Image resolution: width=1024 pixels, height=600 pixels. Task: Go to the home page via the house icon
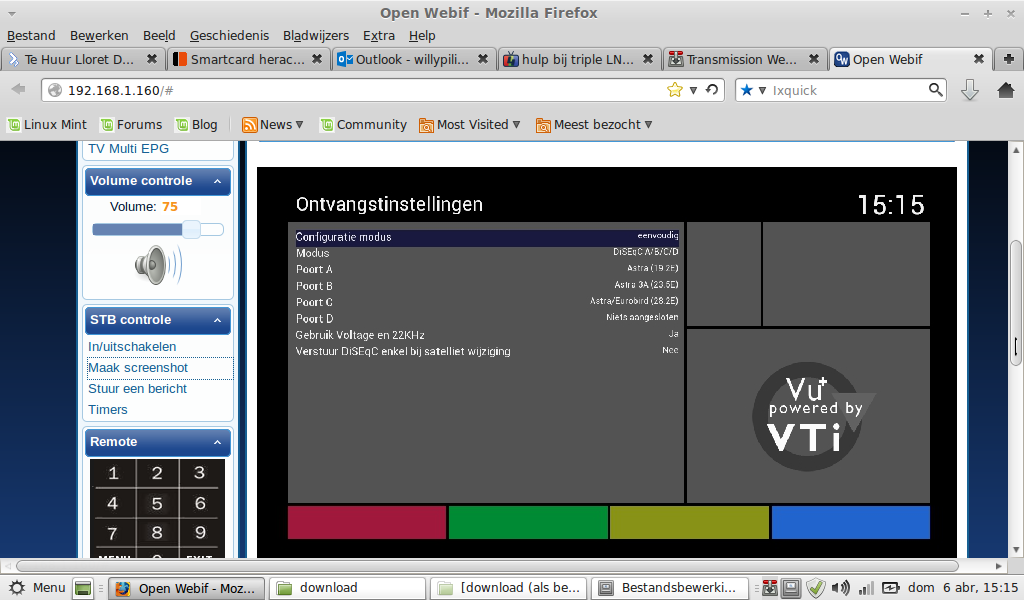coord(1006,90)
